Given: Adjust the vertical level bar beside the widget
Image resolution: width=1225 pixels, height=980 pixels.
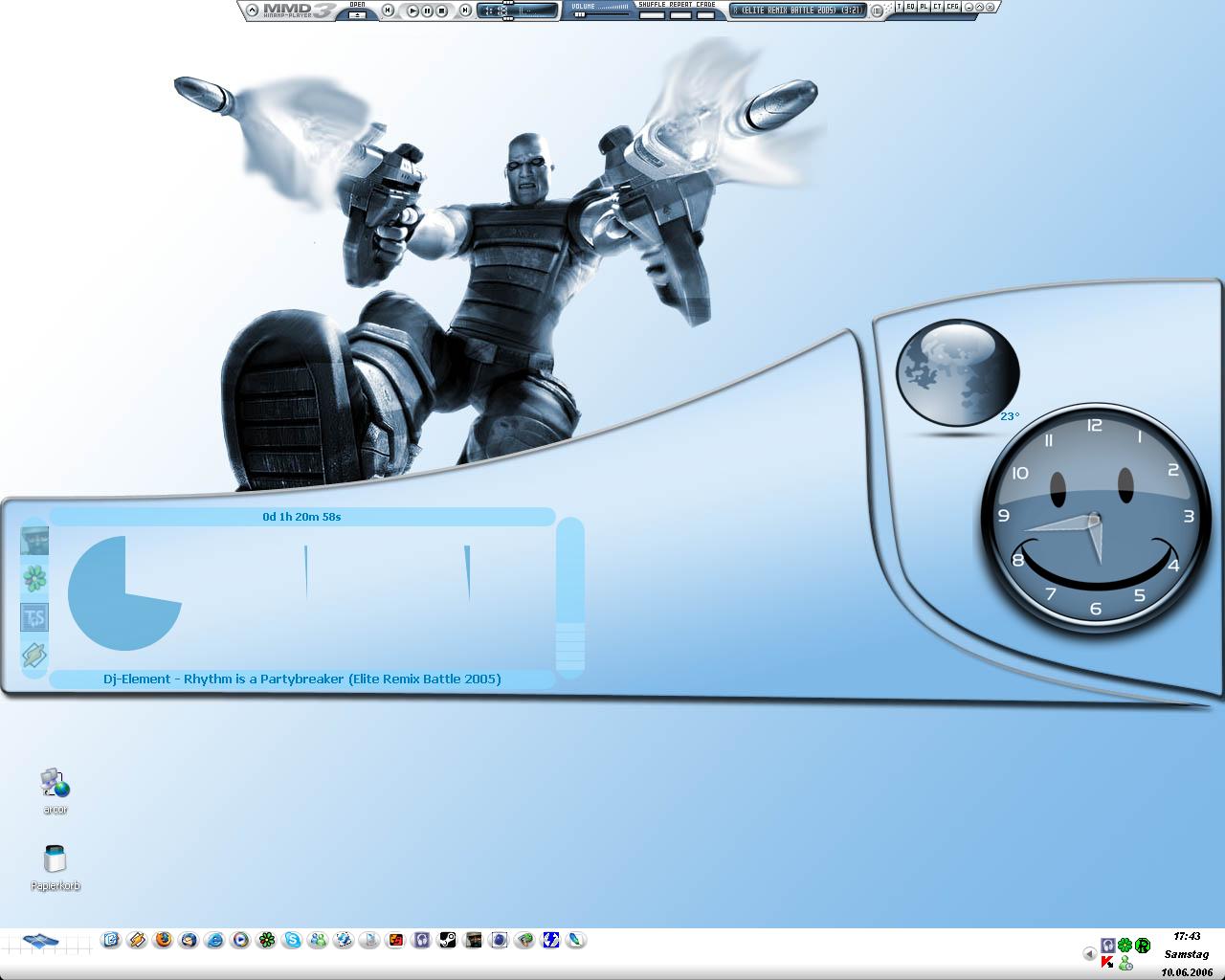Looking at the screenshot, I should tap(569, 598).
